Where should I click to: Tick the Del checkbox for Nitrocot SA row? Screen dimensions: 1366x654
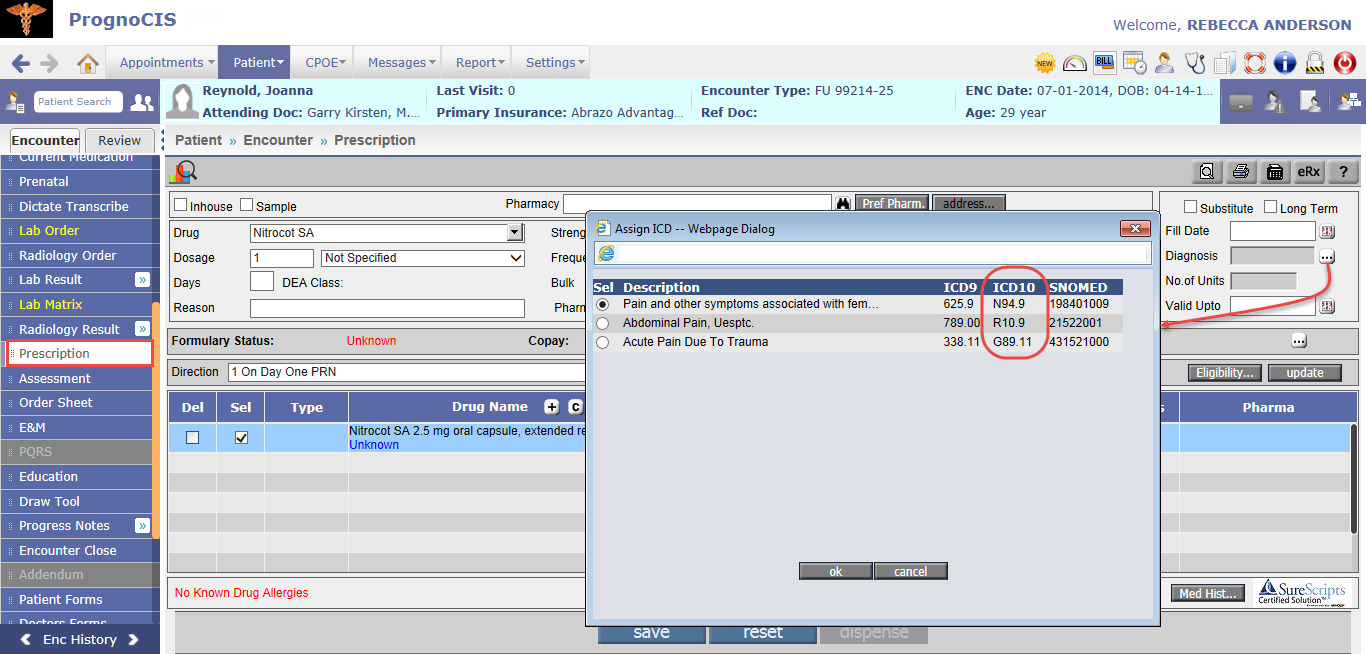[x=192, y=437]
